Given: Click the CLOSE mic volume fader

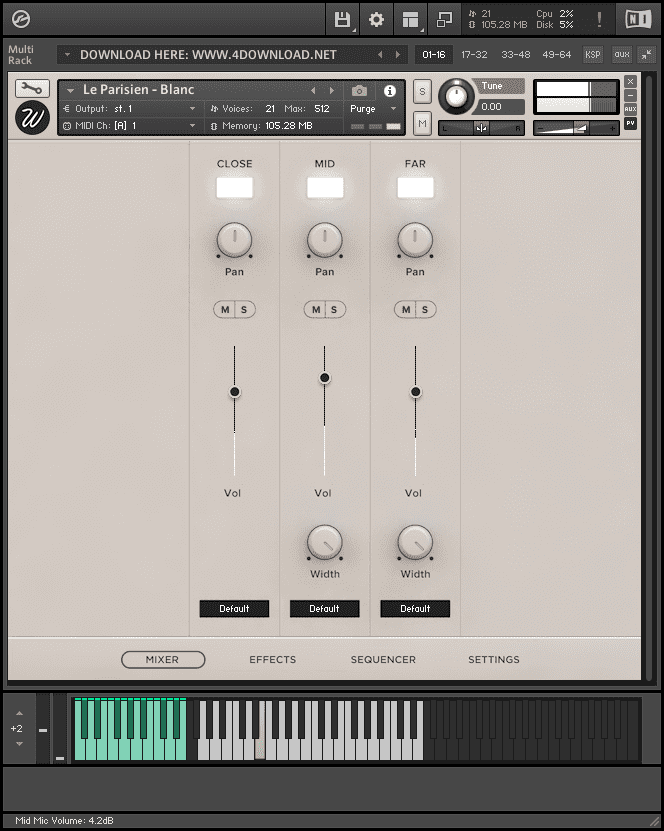Looking at the screenshot, I should coord(234,392).
